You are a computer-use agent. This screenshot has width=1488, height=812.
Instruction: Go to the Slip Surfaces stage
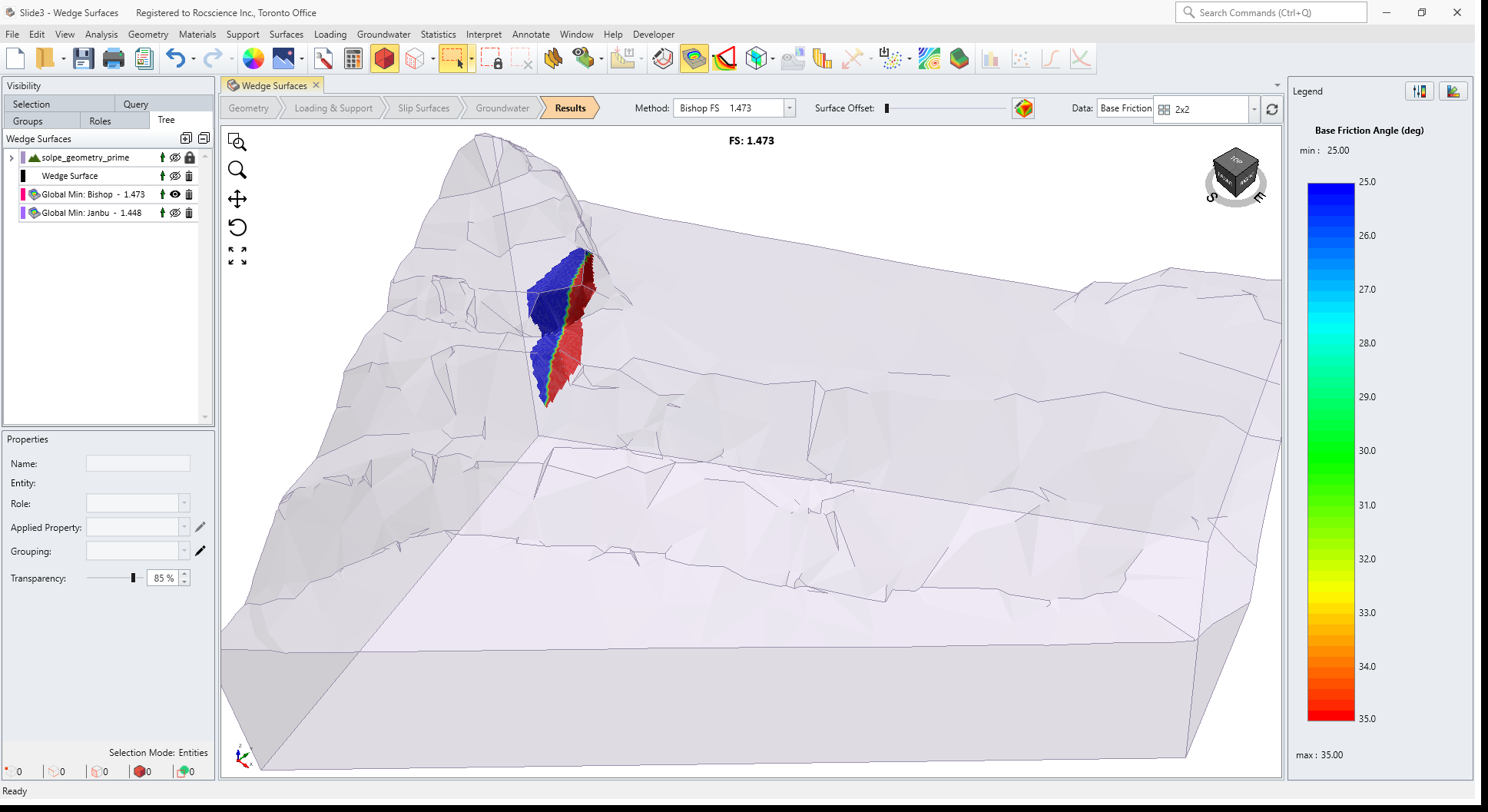coord(424,108)
